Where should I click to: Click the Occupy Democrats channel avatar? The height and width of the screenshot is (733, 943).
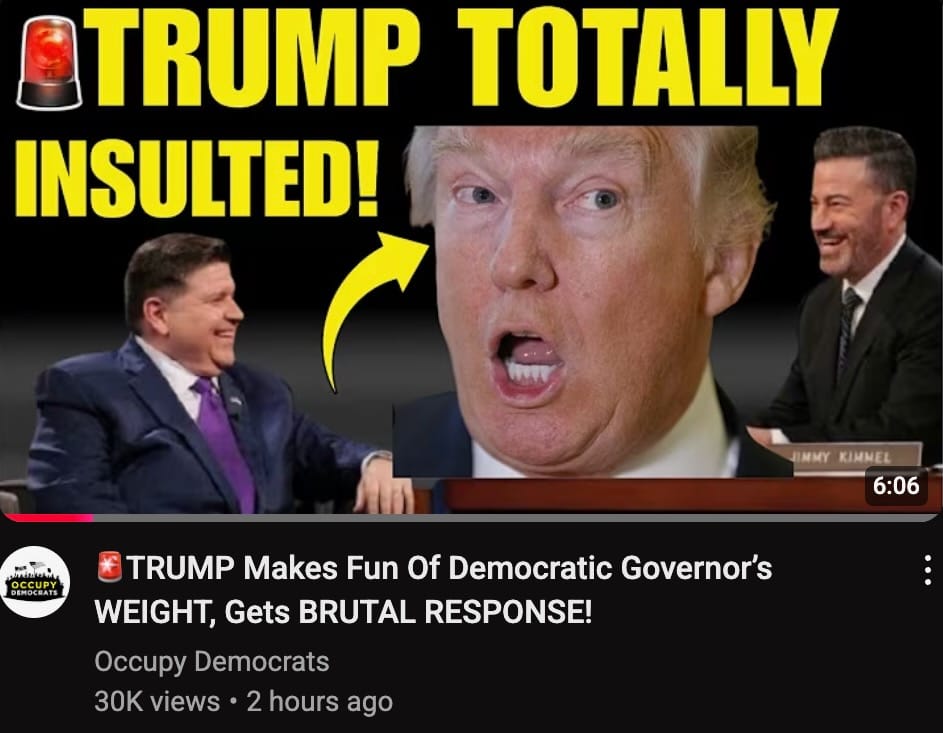[x=35, y=581]
